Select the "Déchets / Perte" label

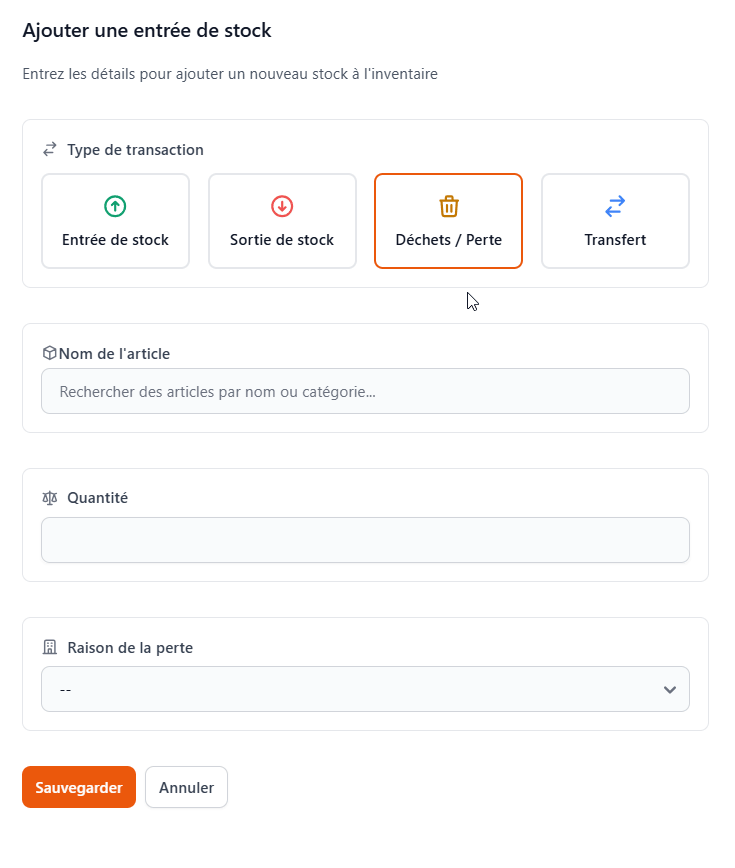pyautogui.click(x=449, y=240)
